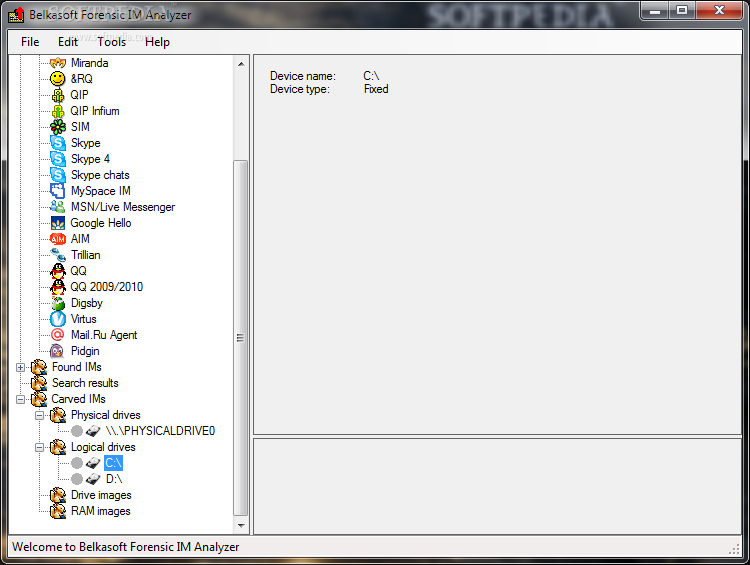Expand the Found IMs node

(x=20, y=367)
